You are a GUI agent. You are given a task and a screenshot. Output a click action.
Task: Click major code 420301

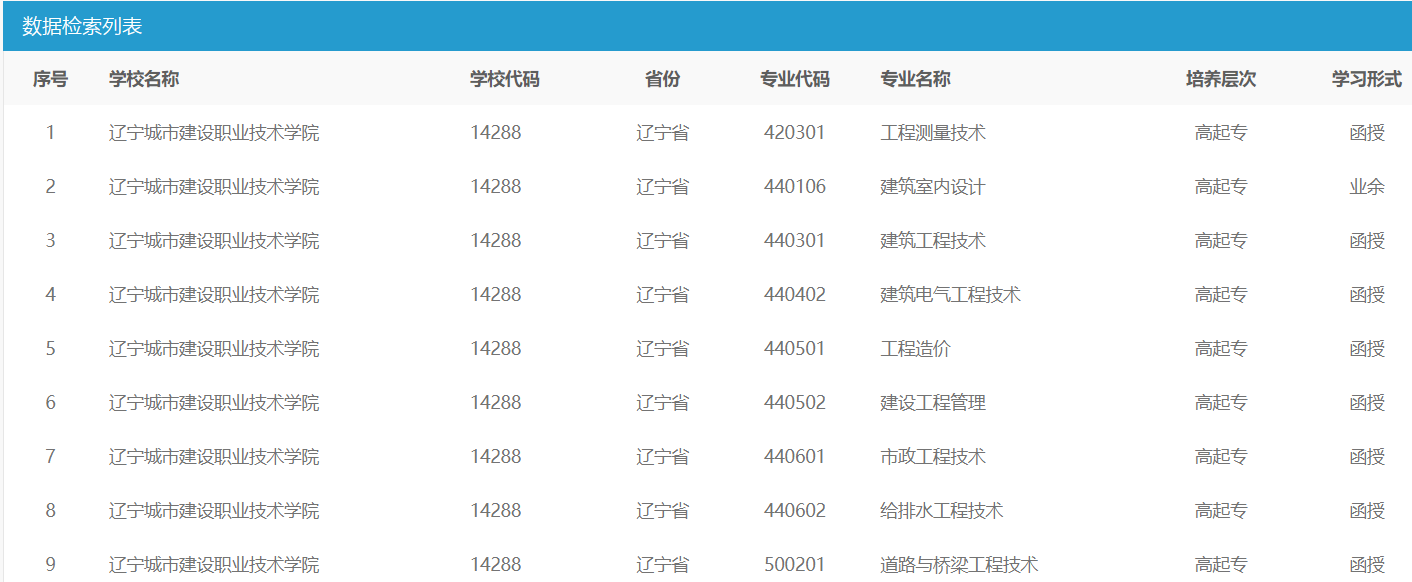pos(795,132)
